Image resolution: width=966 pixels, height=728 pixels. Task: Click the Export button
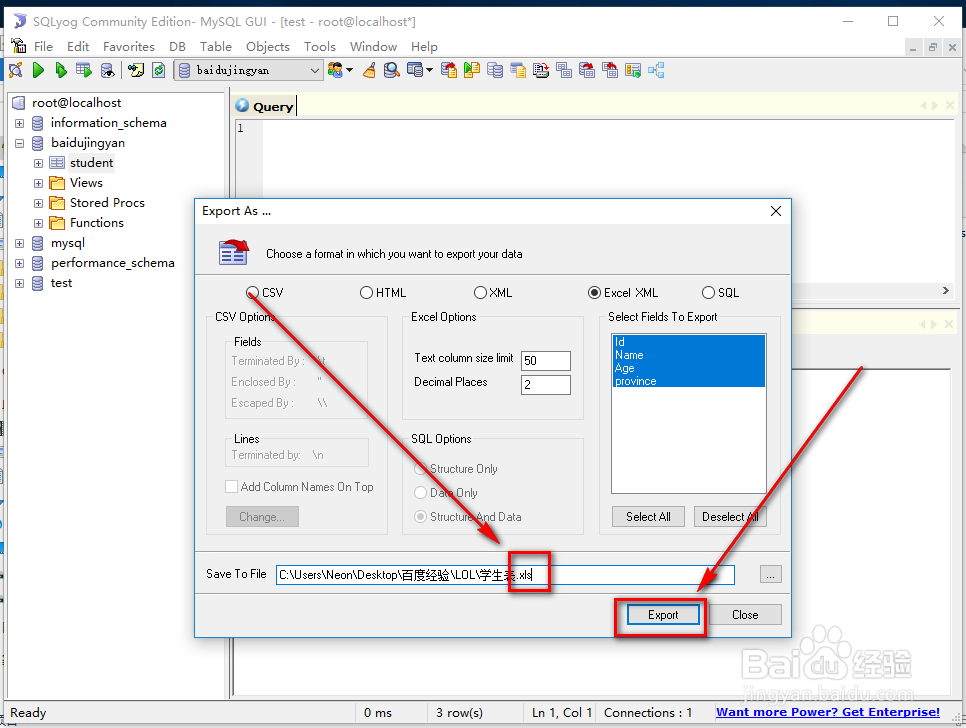click(x=663, y=615)
